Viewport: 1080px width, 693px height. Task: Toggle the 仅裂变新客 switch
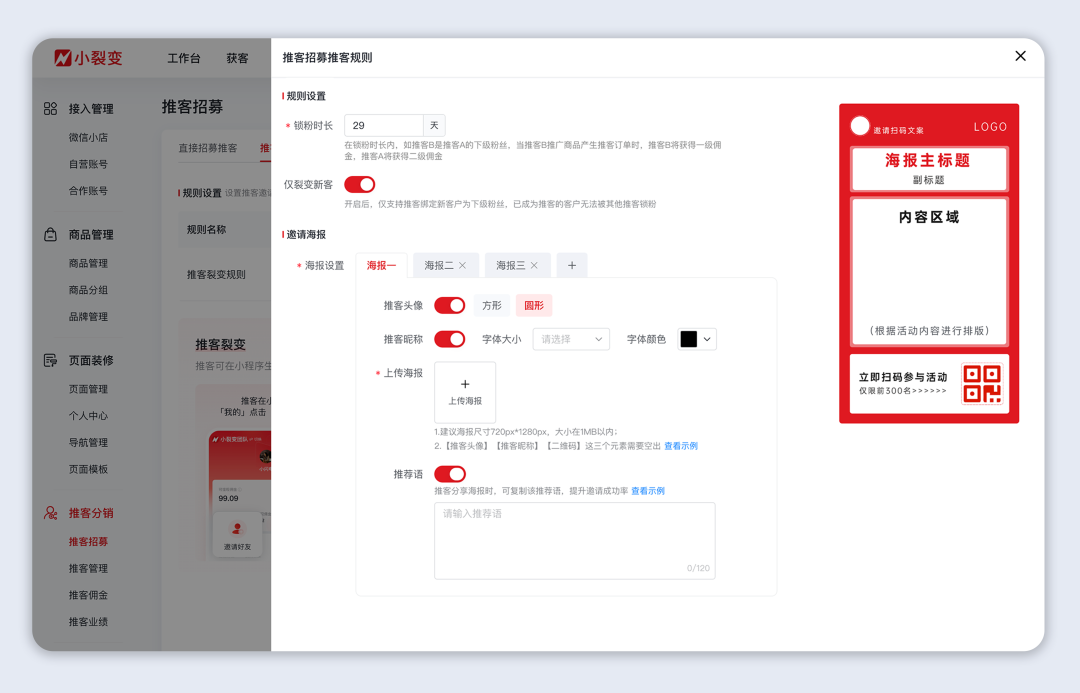[359, 185]
